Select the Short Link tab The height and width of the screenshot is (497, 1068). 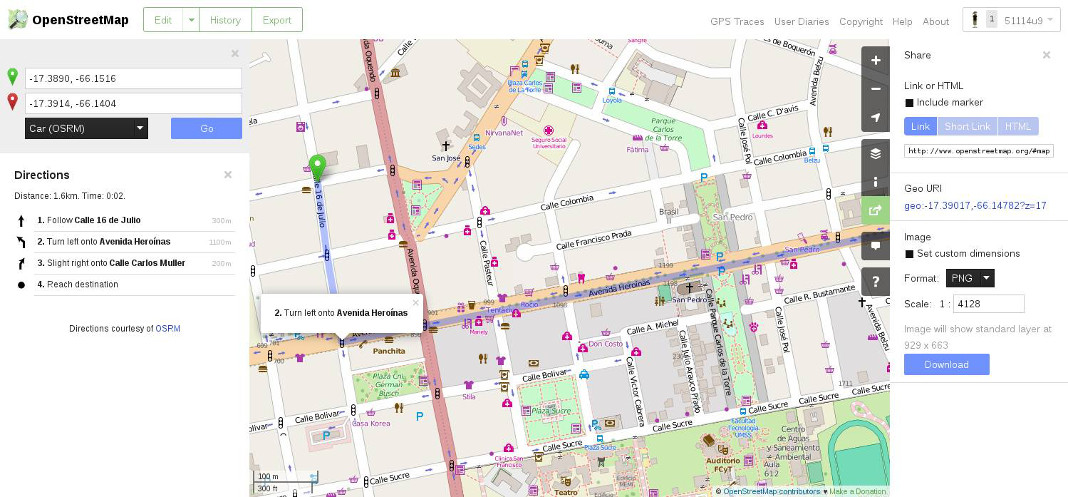pyautogui.click(x=967, y=127)
